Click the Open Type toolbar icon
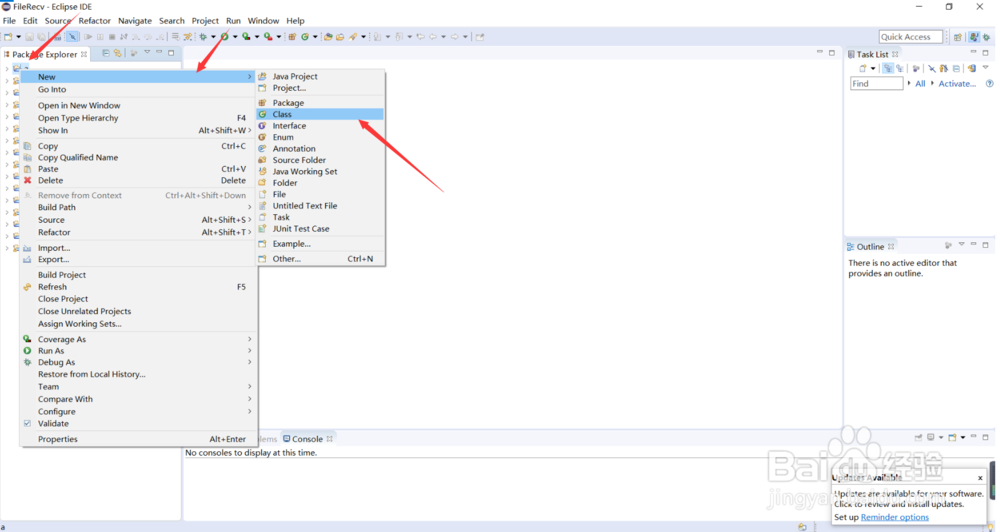The image size is (1000, 532). 328,37
